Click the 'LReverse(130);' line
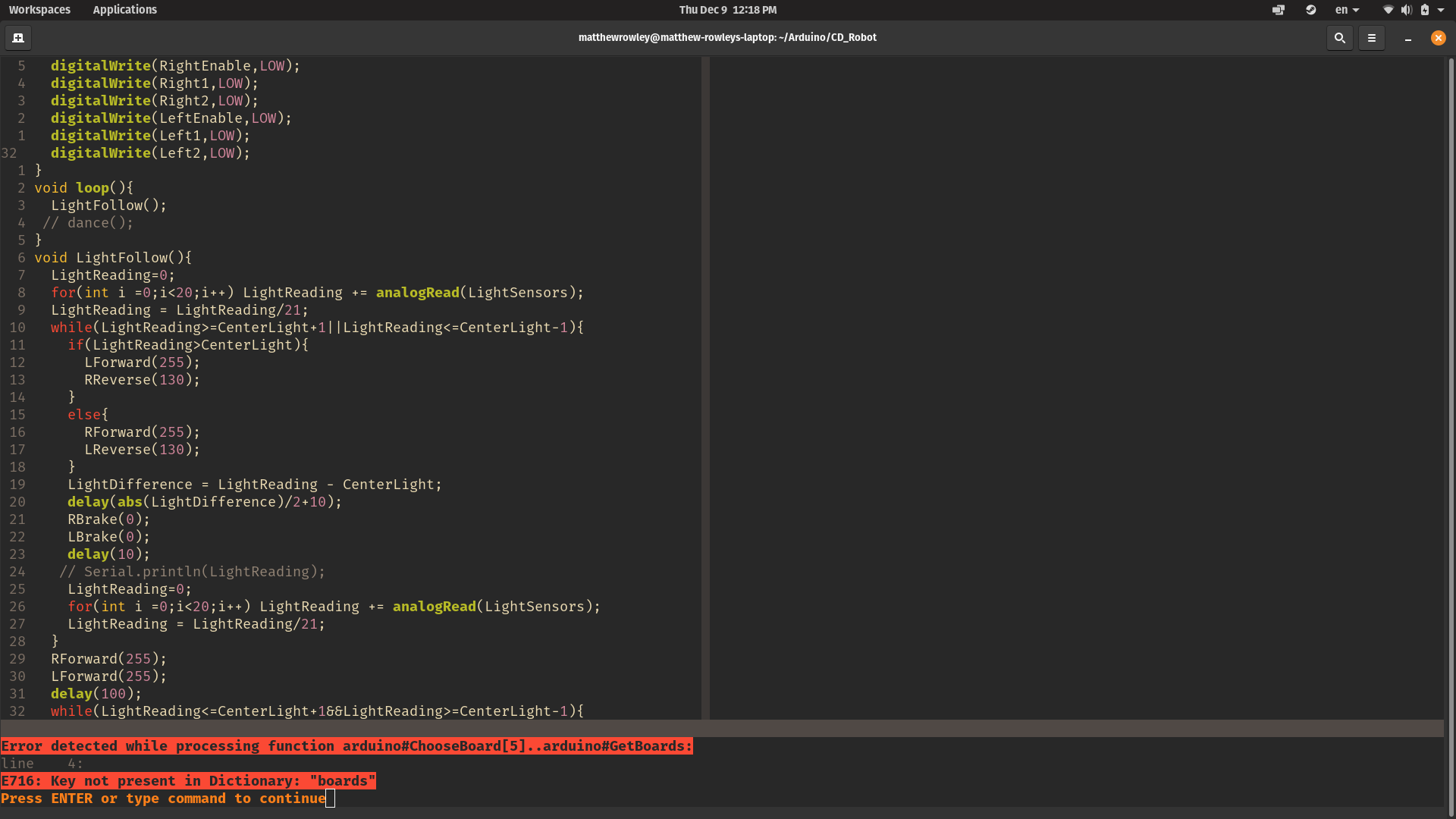The width and height of the screenshot is (1456, 819). (142, 450)
